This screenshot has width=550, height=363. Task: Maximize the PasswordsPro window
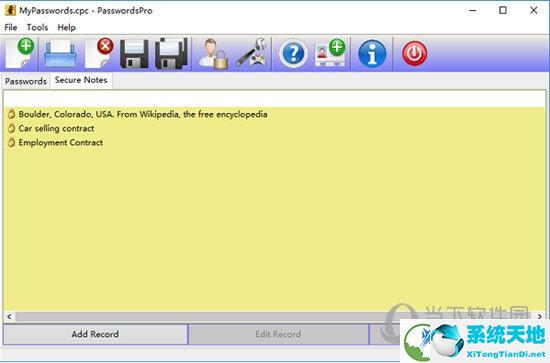coord(503,11)
